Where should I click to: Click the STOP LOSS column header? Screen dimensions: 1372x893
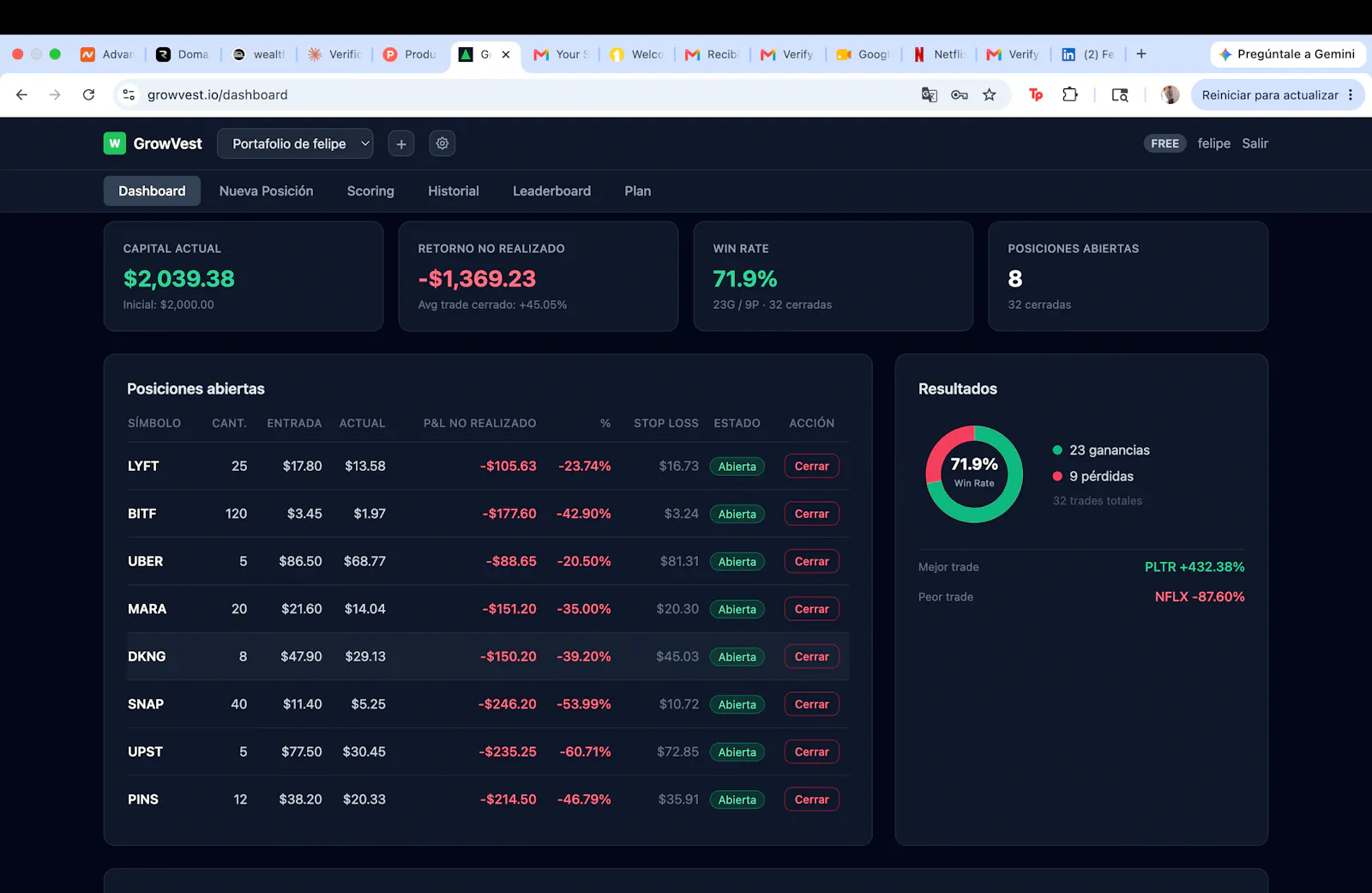[x=666, y=423]
